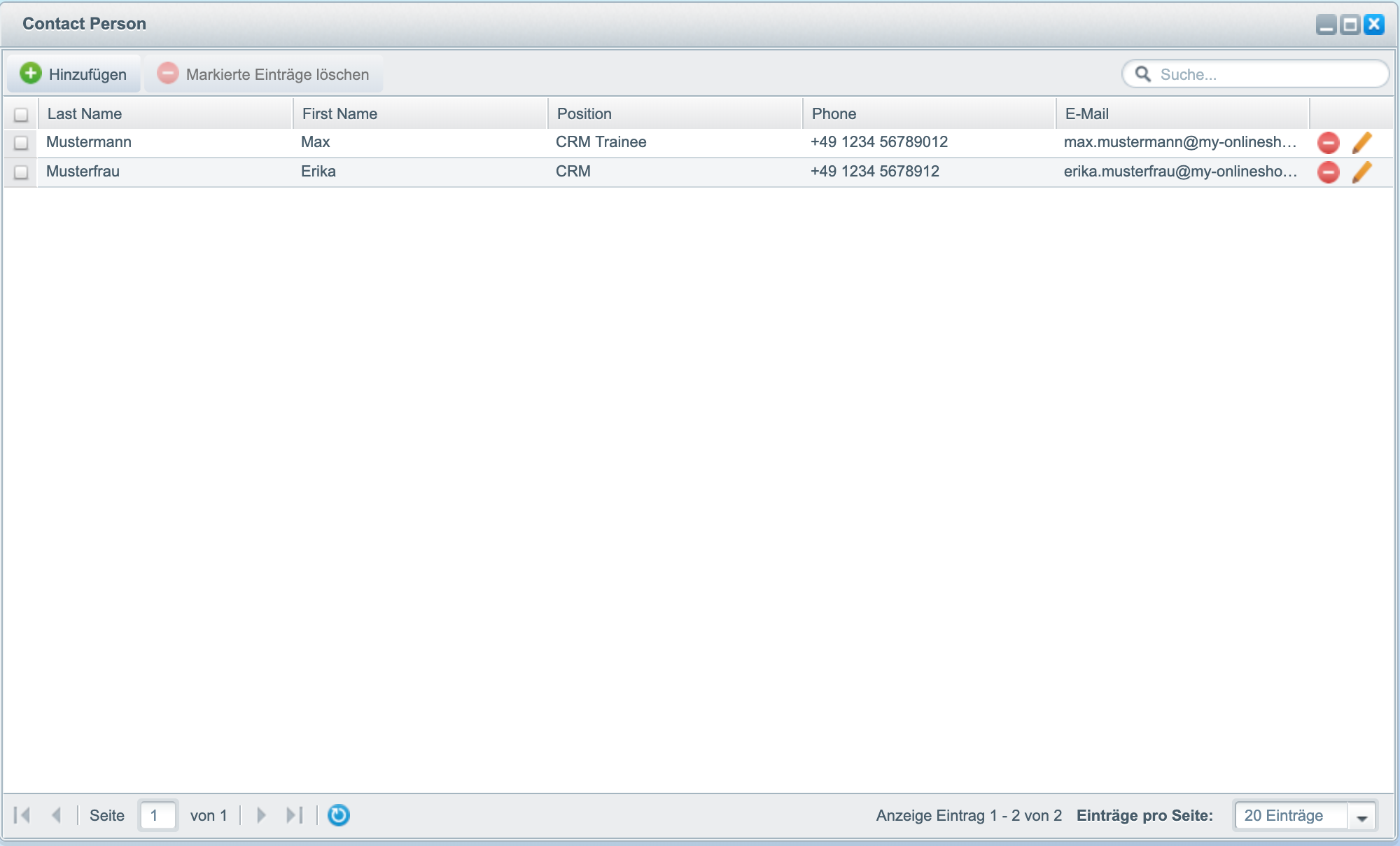Screen dimensions: 1400x846
Task: Select phone number +49 1234 5678912
Action: click(930, 172)
